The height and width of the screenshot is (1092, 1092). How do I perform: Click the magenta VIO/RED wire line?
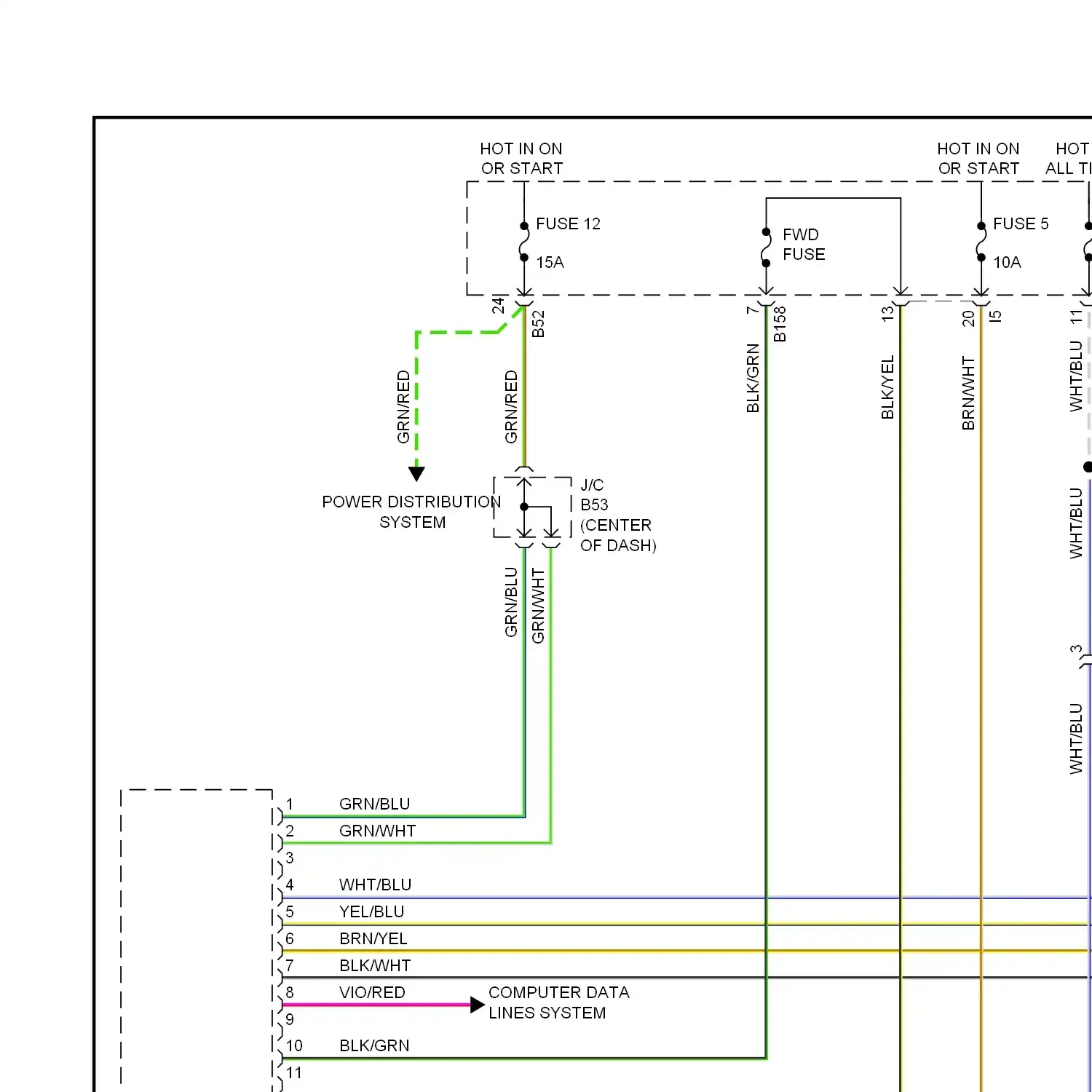pos(376,1005)
